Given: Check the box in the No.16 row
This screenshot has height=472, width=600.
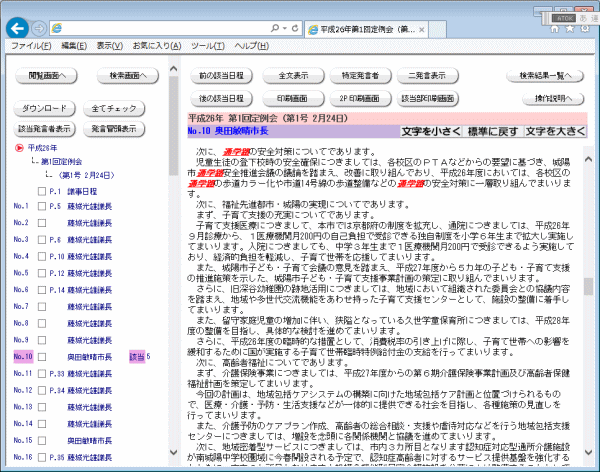Looking at the screenshot, I should [42, 457].
